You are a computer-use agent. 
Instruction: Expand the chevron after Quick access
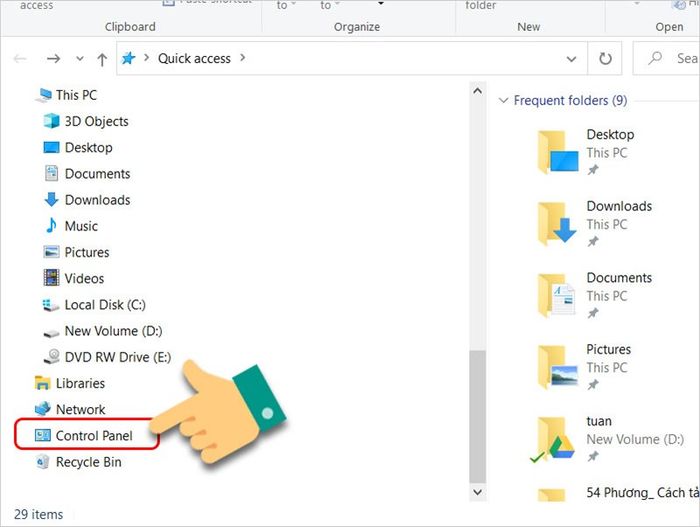tap(242, 58)
